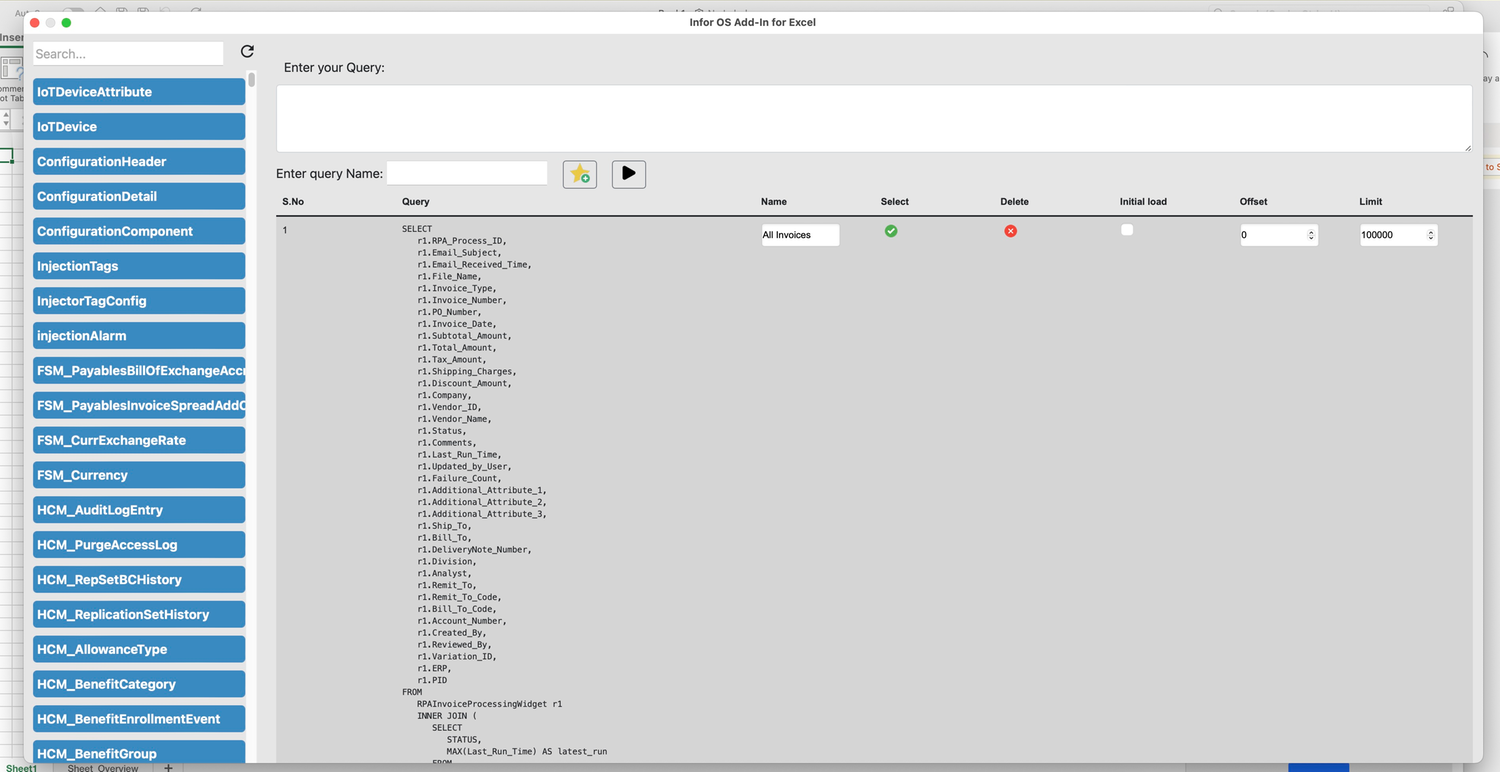This screenshot has height=772, width=1500.
Task: Click the Limit stepper arrows
Action: pos(1431,235)
